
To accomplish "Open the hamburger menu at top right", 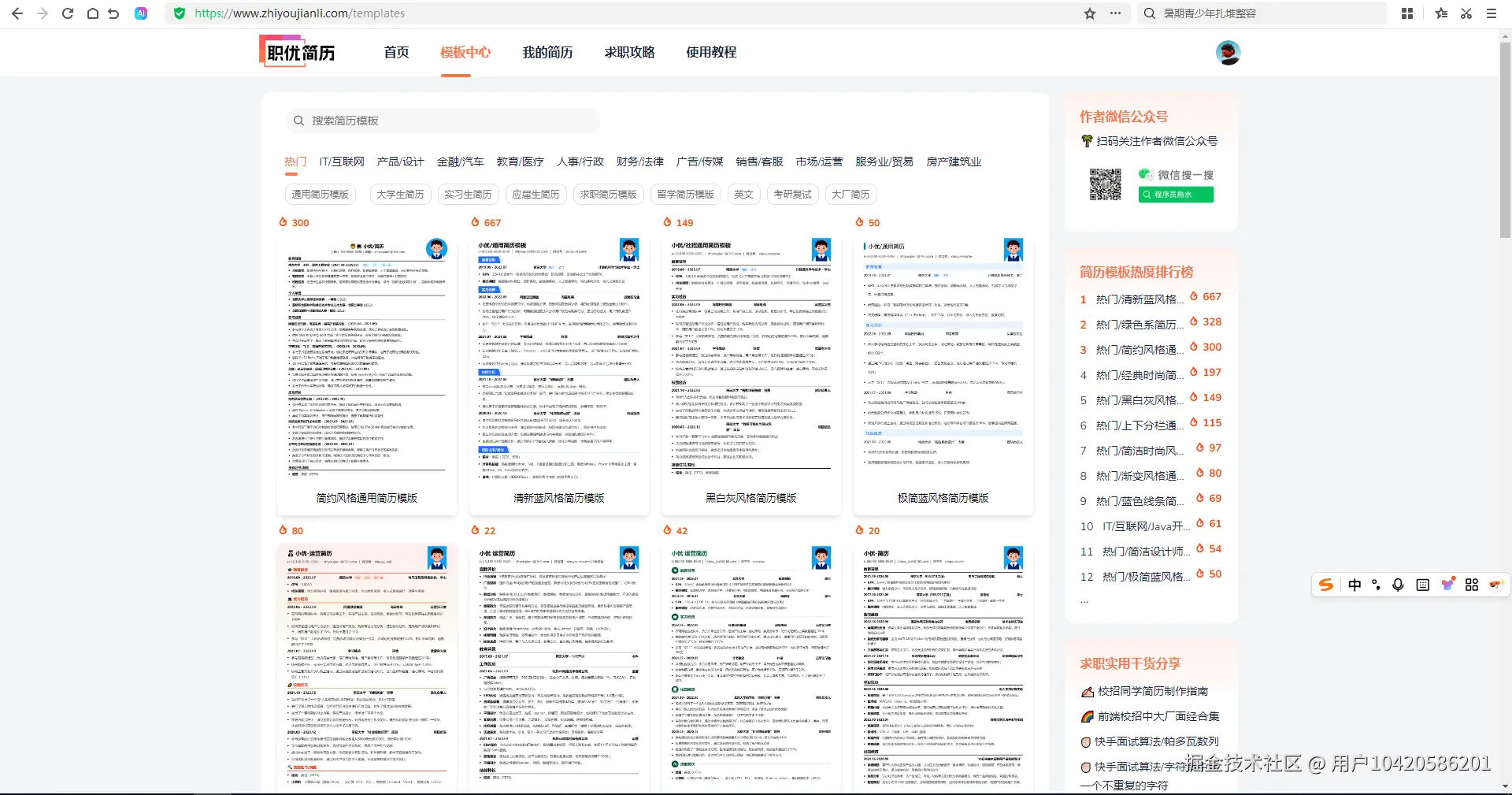I will [x=1491, y=13].
